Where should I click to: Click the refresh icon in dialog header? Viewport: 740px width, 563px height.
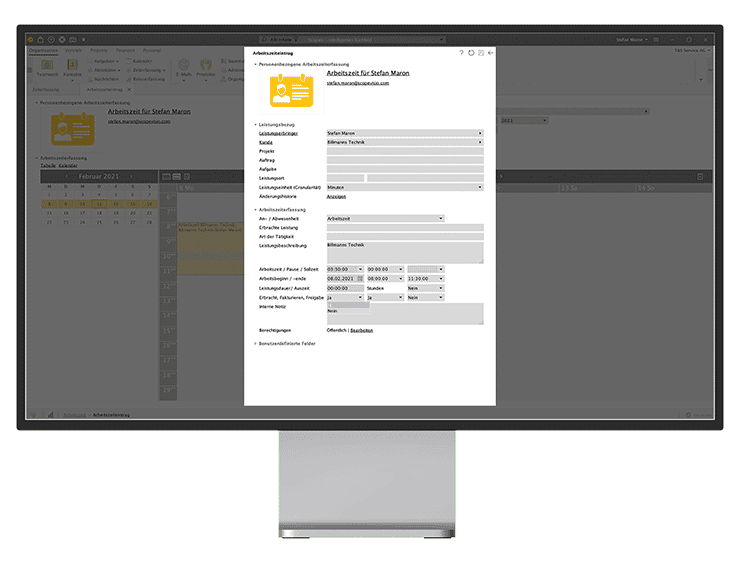pos(471,52)
